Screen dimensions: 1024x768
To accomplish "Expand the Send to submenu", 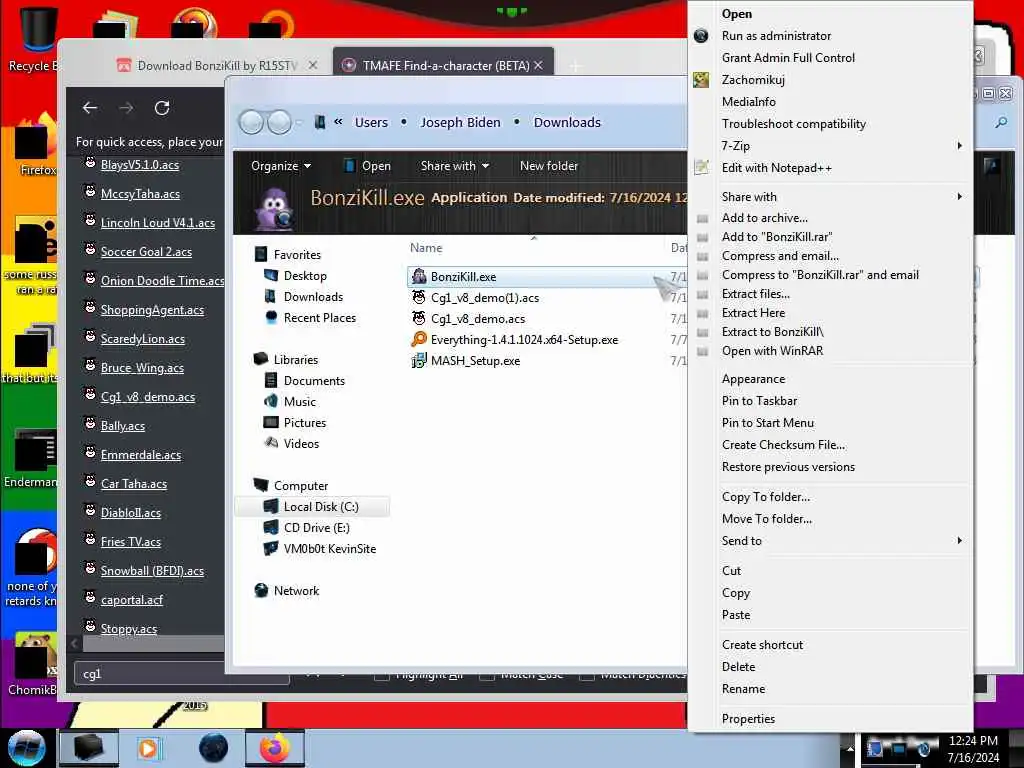I will 959,541.
